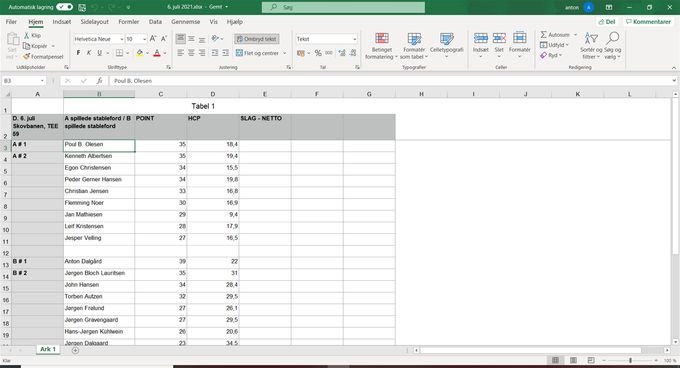Open the Ryd clear dropdown
Screen dimensions: 680x368
[551, 55]
